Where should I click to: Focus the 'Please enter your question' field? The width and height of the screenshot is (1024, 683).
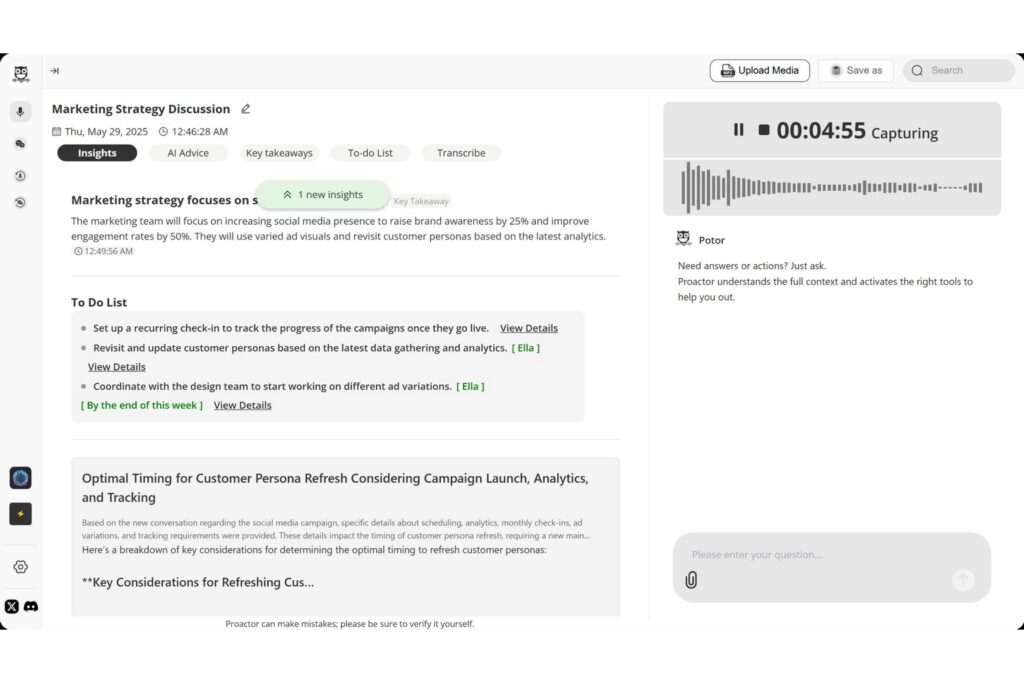[x=820, y=555]
